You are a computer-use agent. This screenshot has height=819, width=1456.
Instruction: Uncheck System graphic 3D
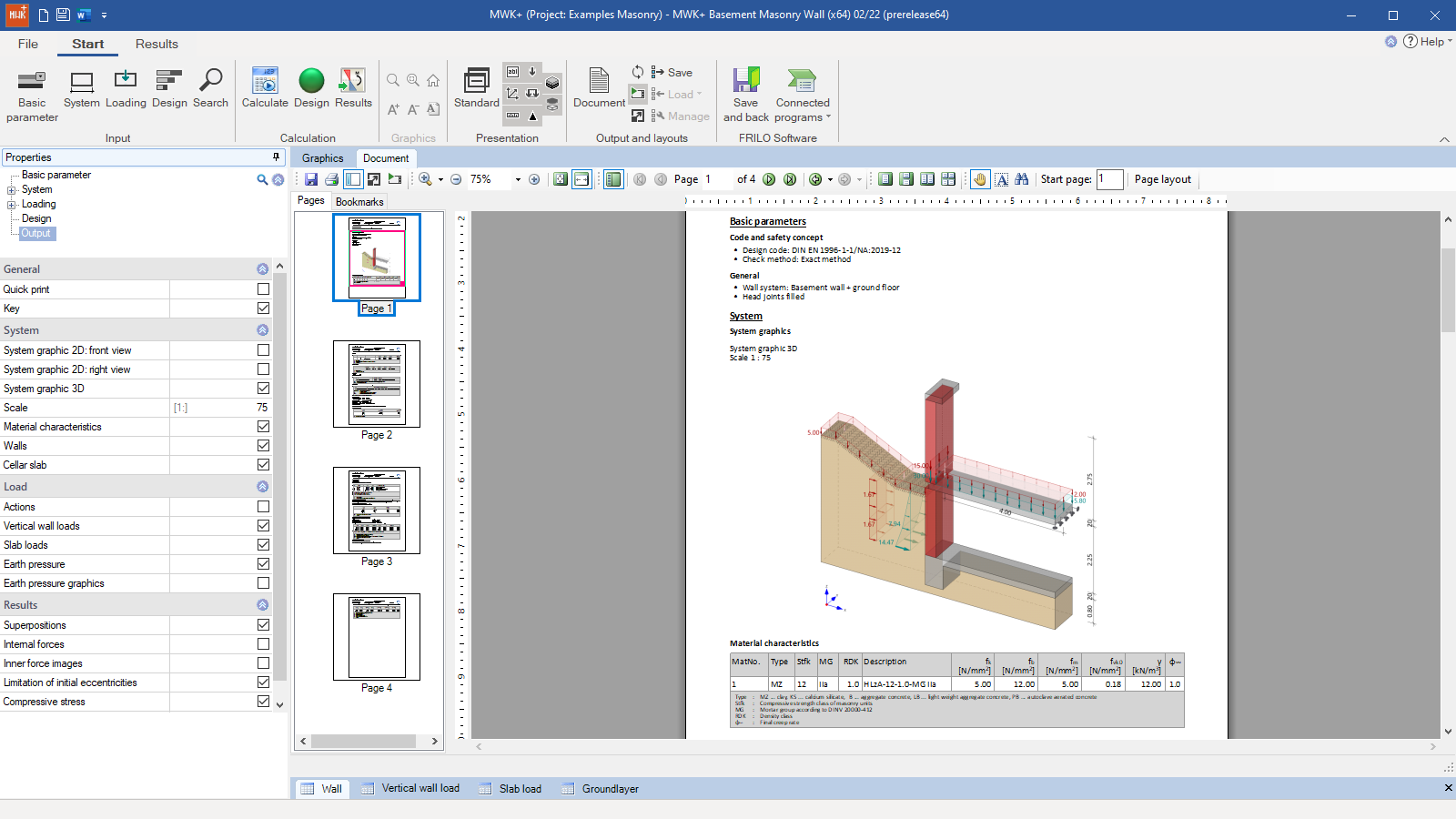263,389
